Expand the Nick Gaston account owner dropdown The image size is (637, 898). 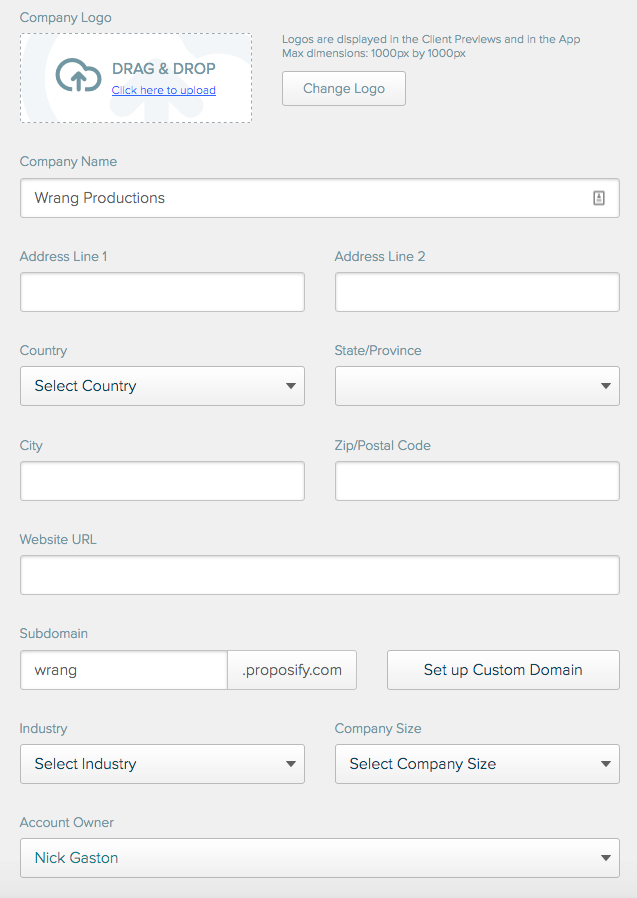[x=320, y=858]
